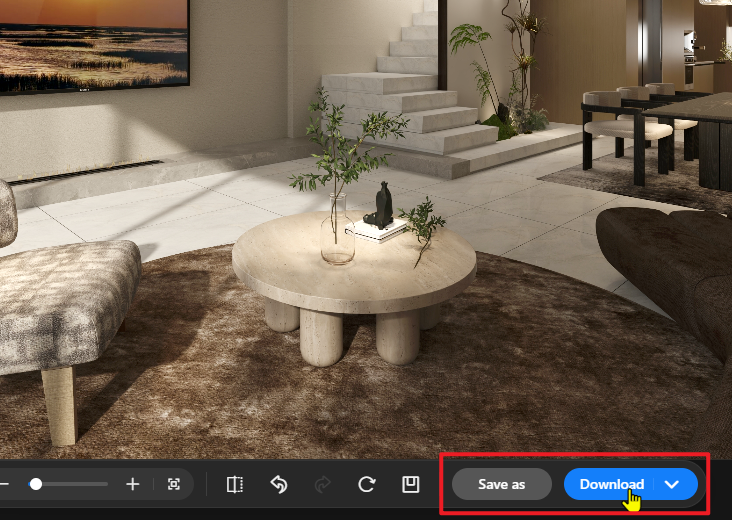Click the black sculpture on the coffee table
Screen dimensions: 732x520
pyautogui.click(x=380, y=205)
